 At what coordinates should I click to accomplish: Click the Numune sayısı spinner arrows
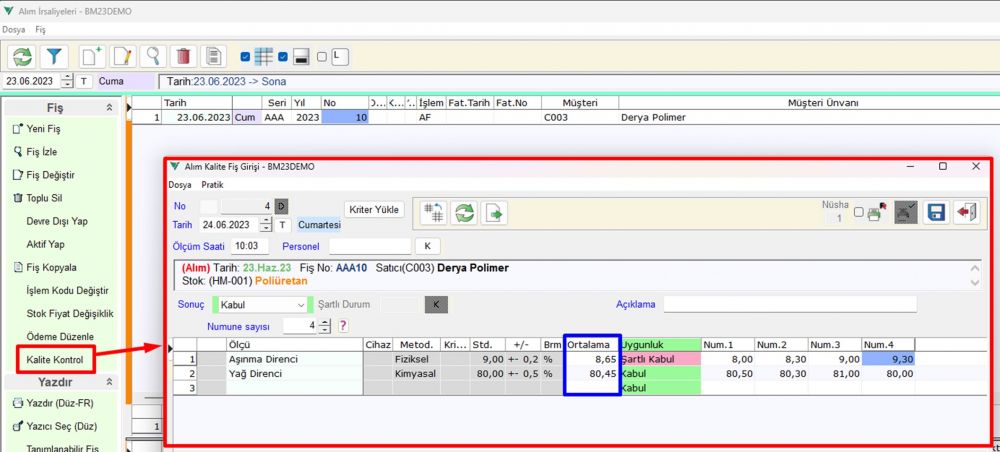[326, 325]
